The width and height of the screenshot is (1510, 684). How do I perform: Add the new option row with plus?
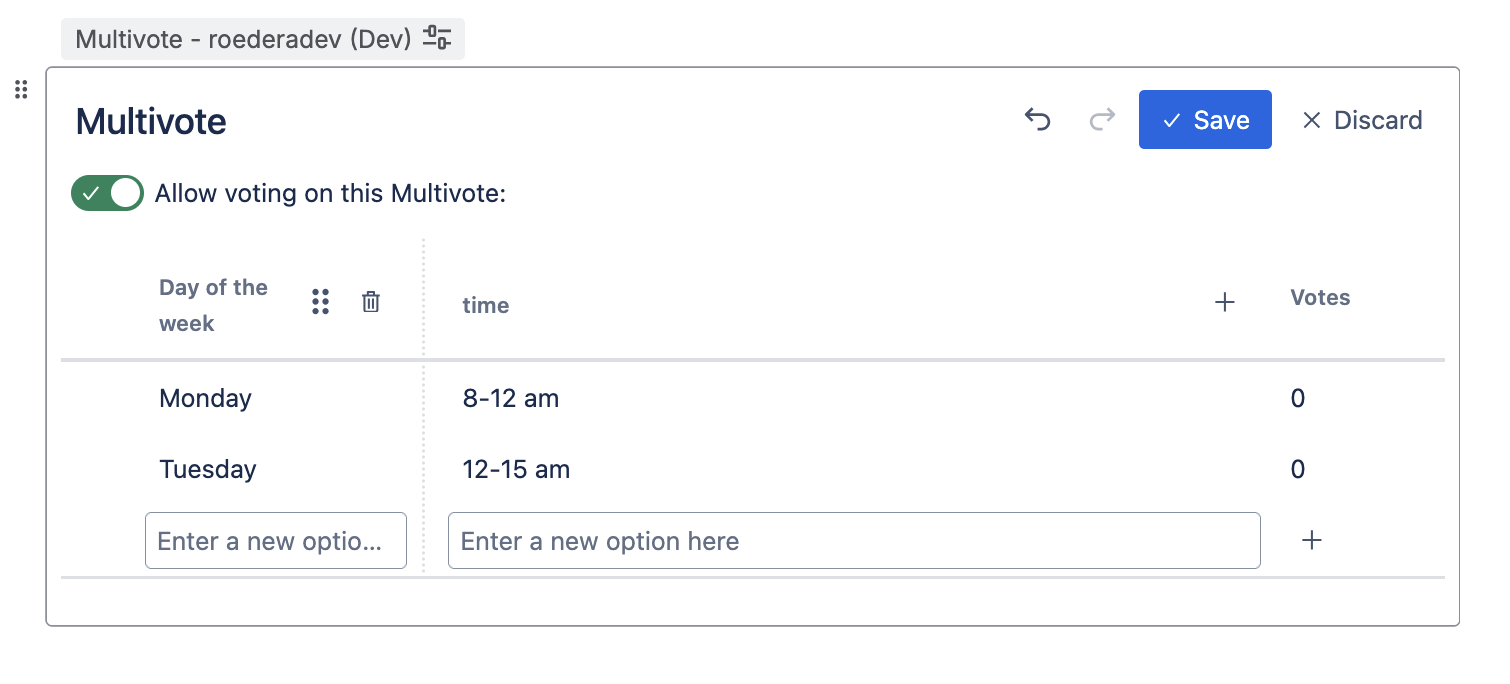[1312, 540]
